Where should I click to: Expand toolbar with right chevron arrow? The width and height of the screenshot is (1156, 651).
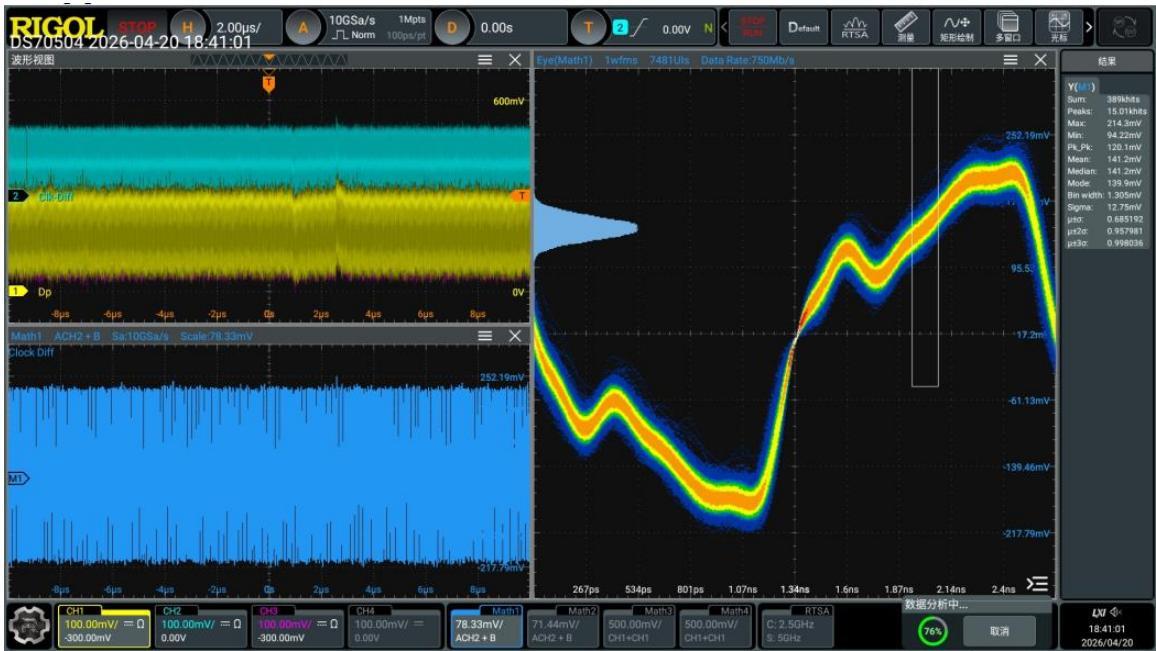[1089, 27]
